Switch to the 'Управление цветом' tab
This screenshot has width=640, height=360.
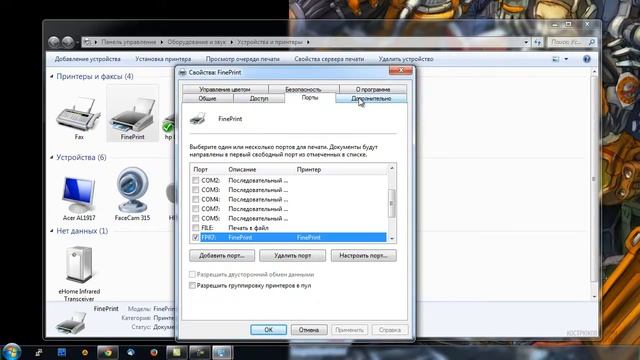click(225, 89)
